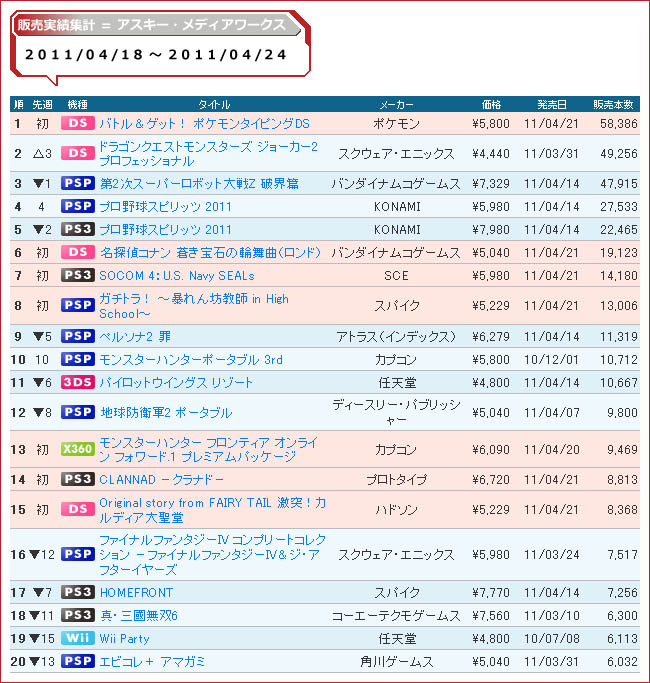650x683 pixels.
Task: Click the release date 10/07/08
Action: click(x=552, y=639)
